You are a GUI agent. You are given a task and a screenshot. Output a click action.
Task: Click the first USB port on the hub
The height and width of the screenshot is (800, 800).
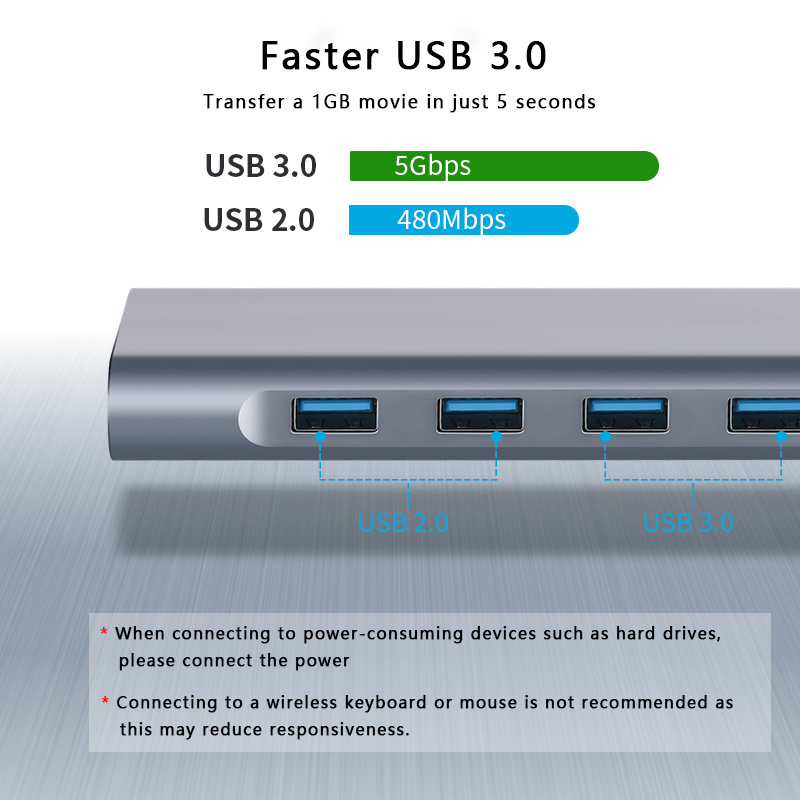(334, 415)
